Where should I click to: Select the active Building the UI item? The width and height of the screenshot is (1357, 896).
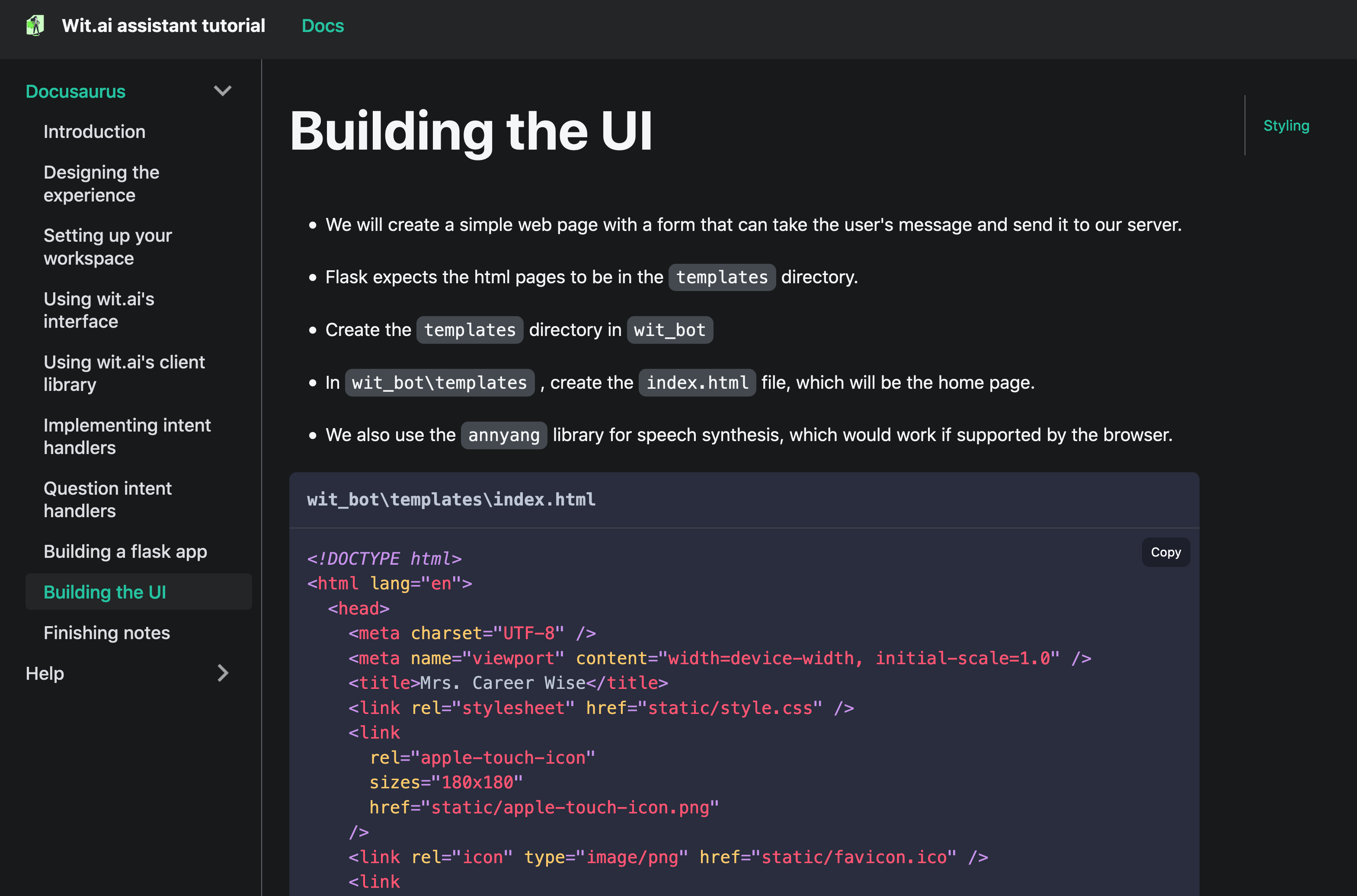pyautogui.click(x=105, y=592)
